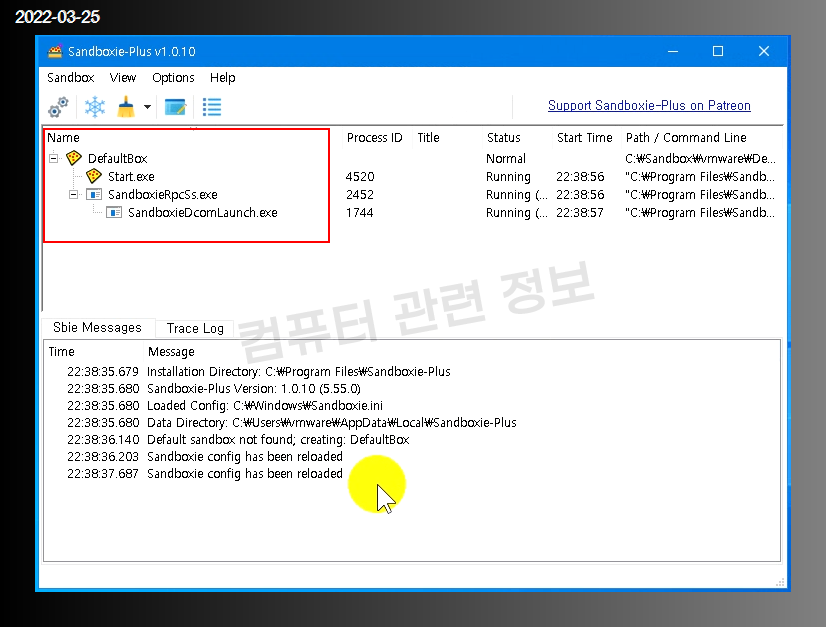Click the Time column header in messages
The image size is (826, 627).
62,351
